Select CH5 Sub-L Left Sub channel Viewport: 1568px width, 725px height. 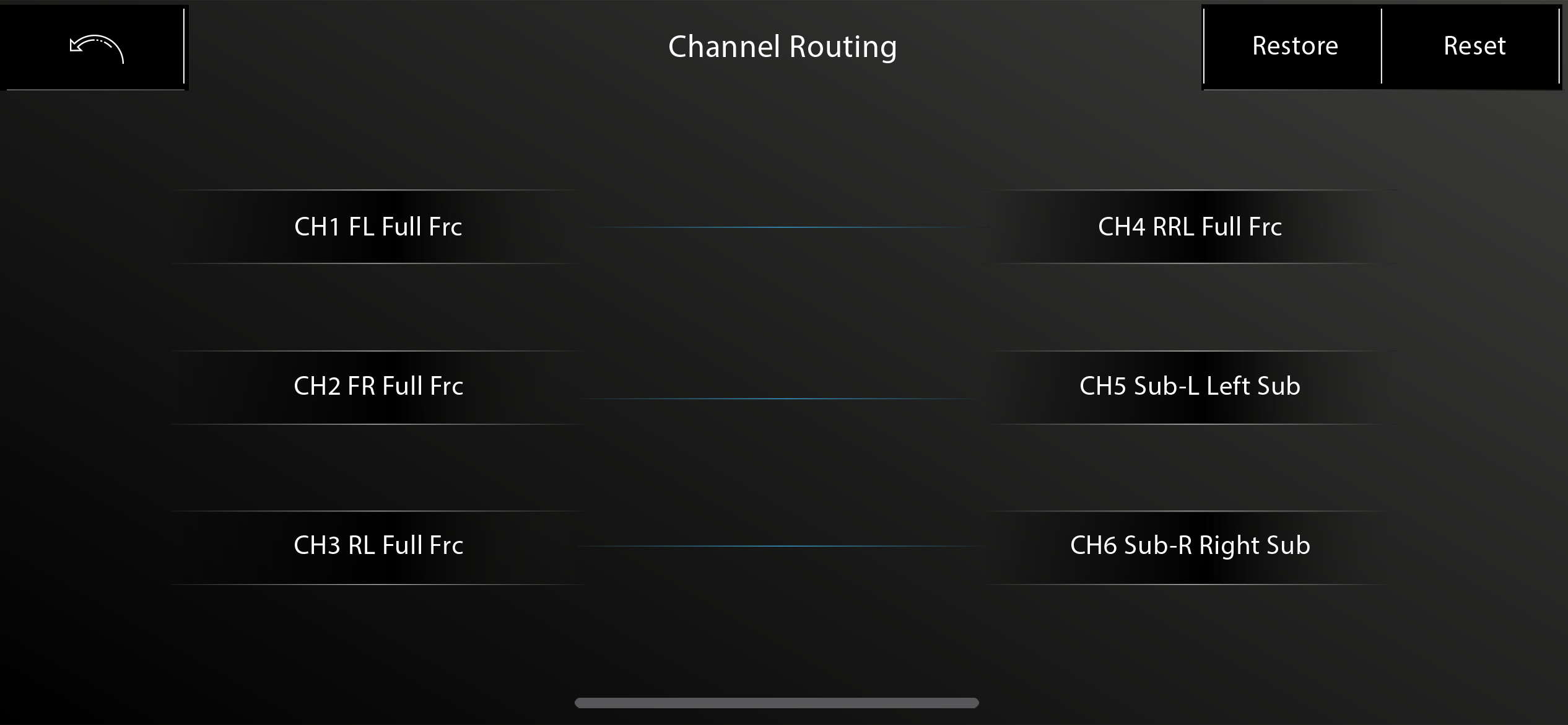pyautogui.click(x=1190, y=387)
